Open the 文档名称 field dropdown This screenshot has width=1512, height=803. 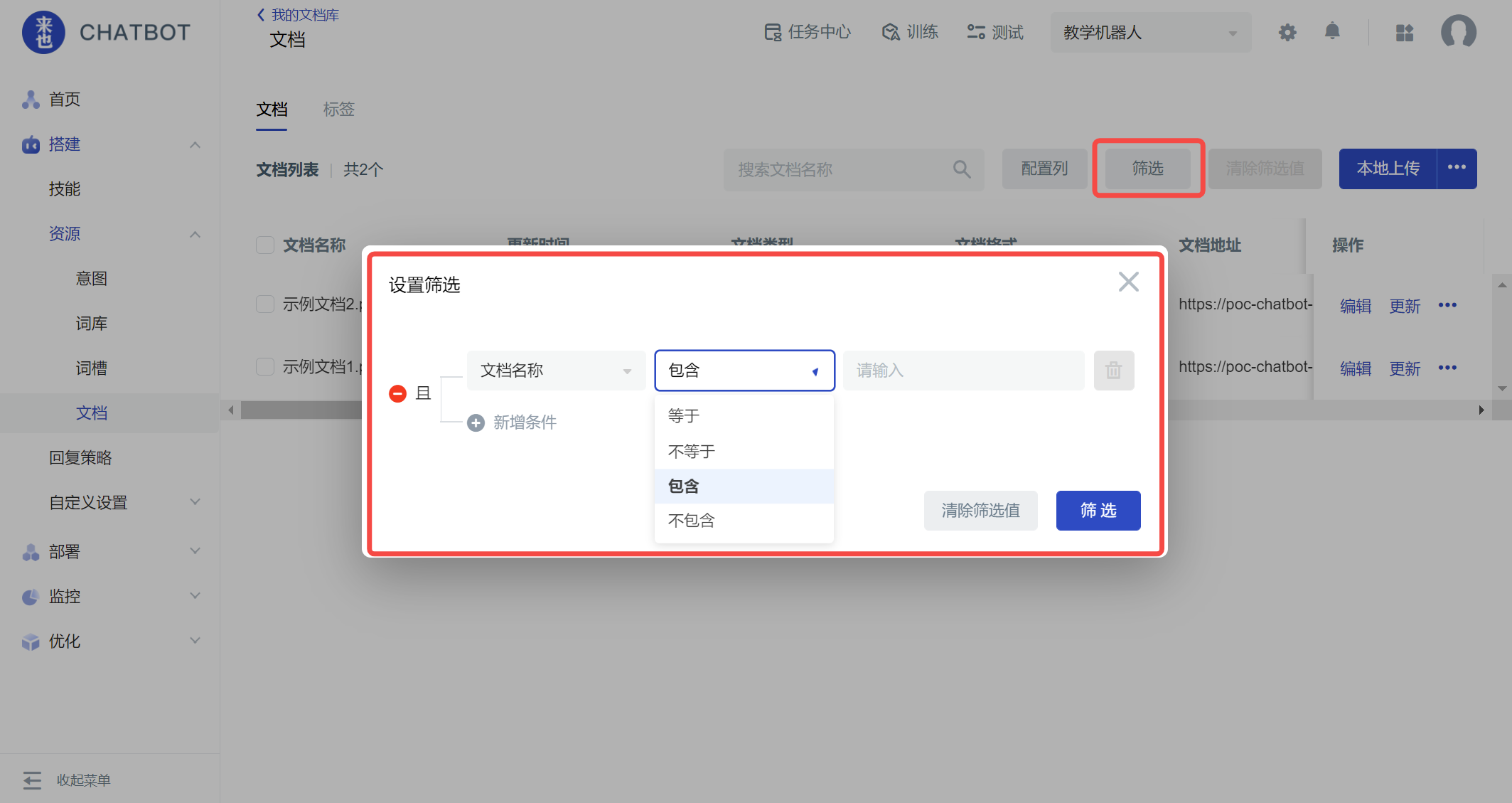tap(557, 371)
